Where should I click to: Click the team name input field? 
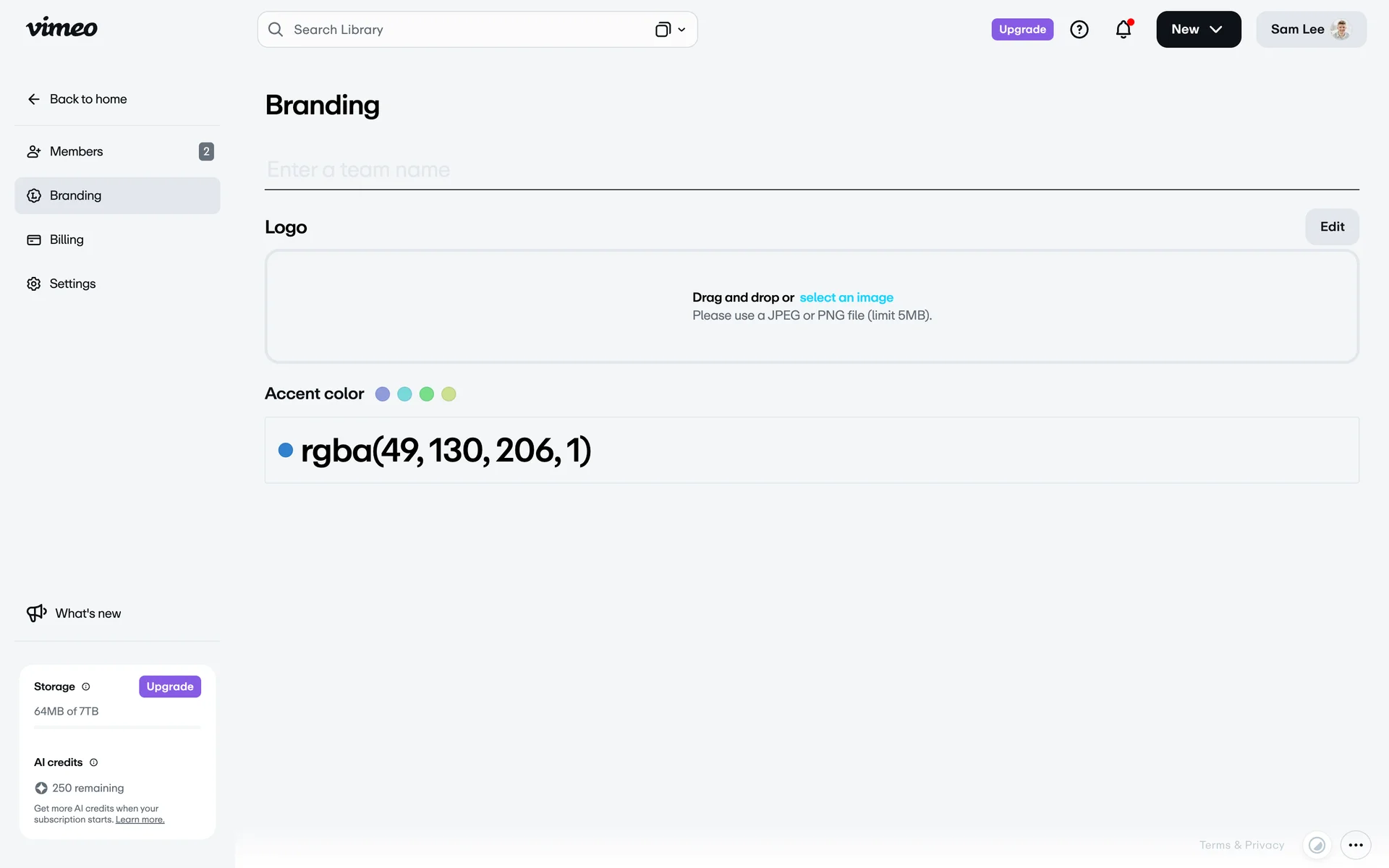[810, 170]
